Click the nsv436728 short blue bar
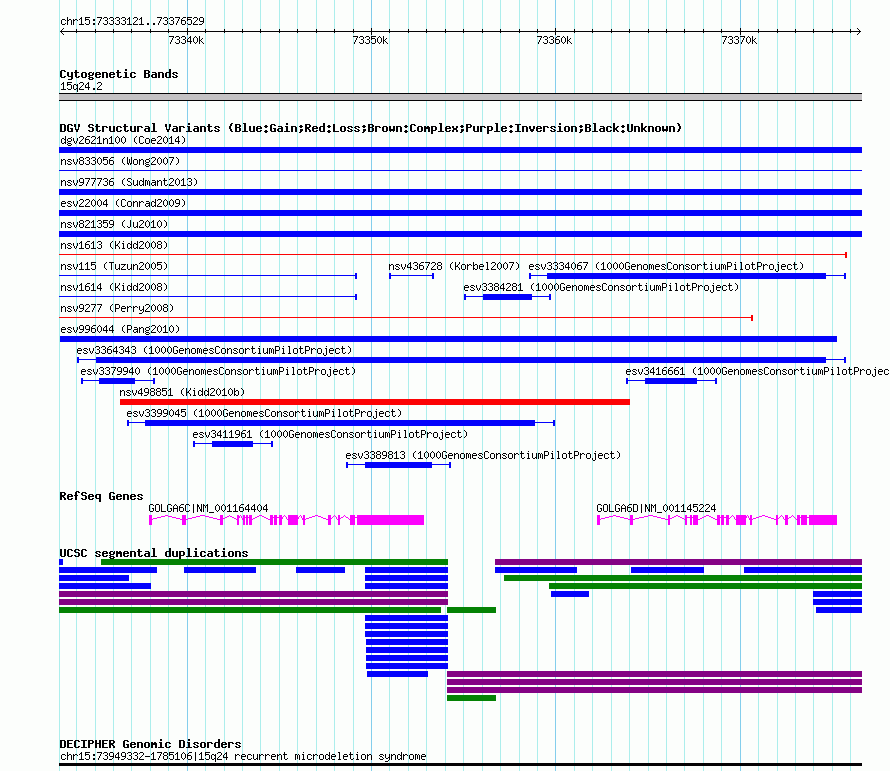Screen dimensions: 890x771 click(x=412, y=276)
